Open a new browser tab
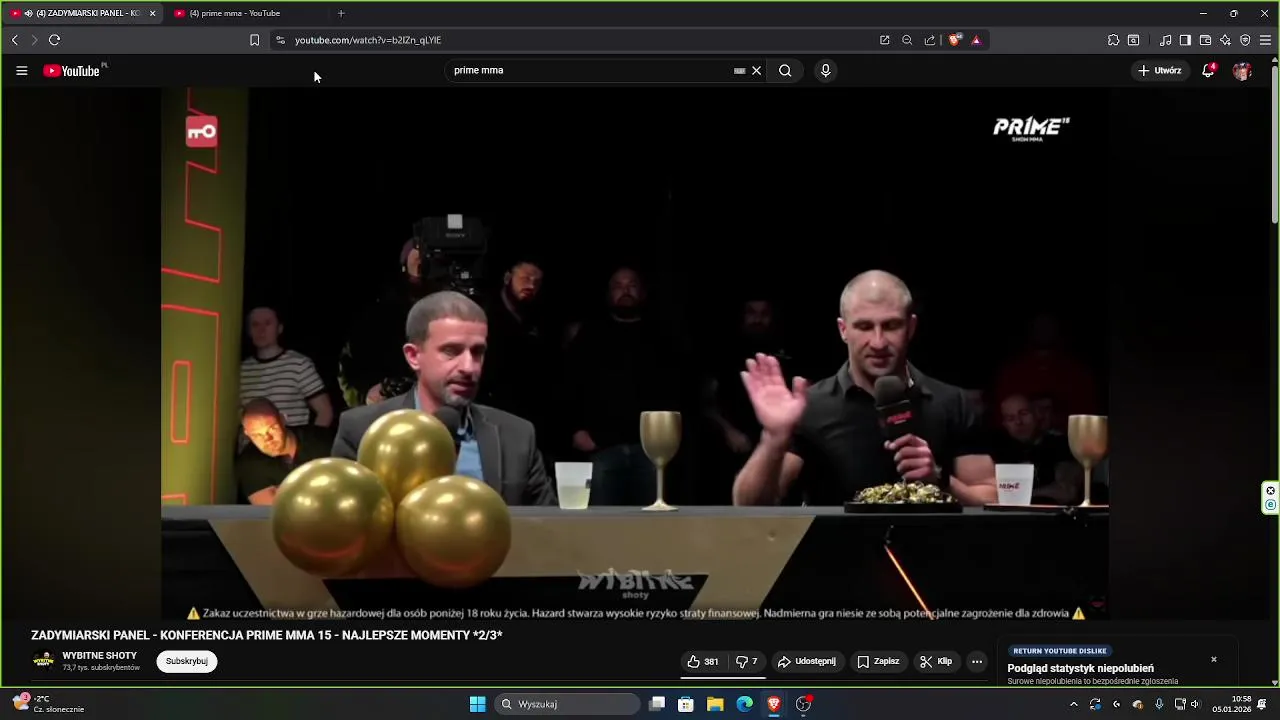Screen dimensions: 1280x720 [341, 13]
